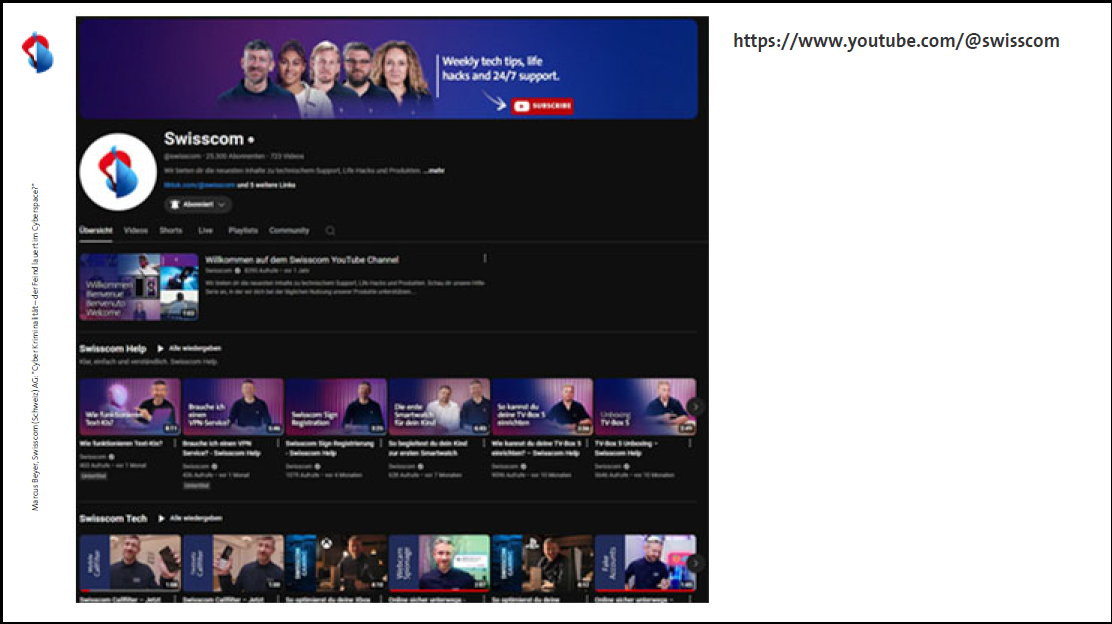Click the Swisscom channel avatar logo

click(x=117, y=172)
